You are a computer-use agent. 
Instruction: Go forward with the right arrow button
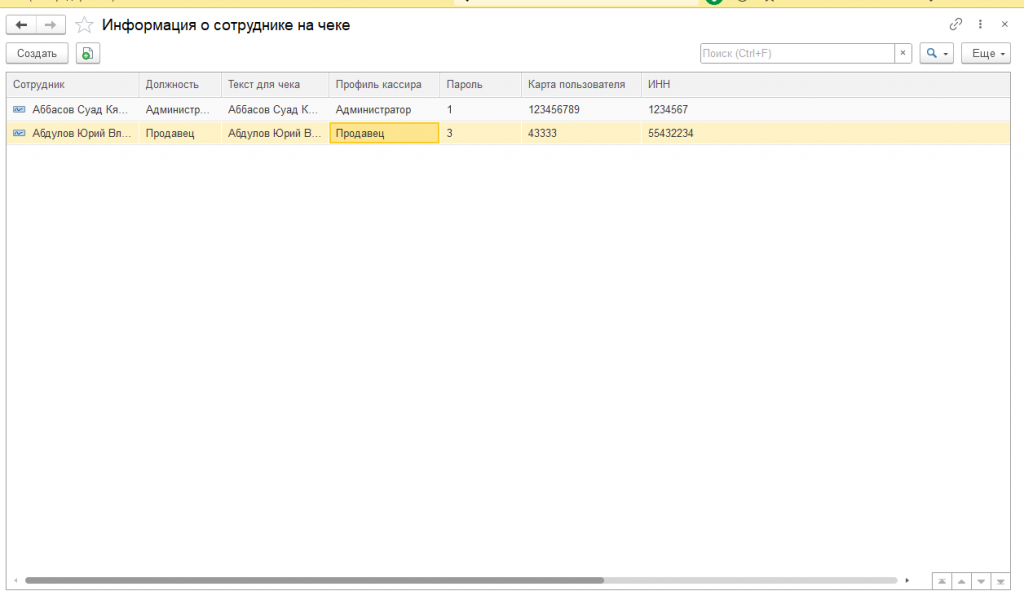[x=50, y=25]
